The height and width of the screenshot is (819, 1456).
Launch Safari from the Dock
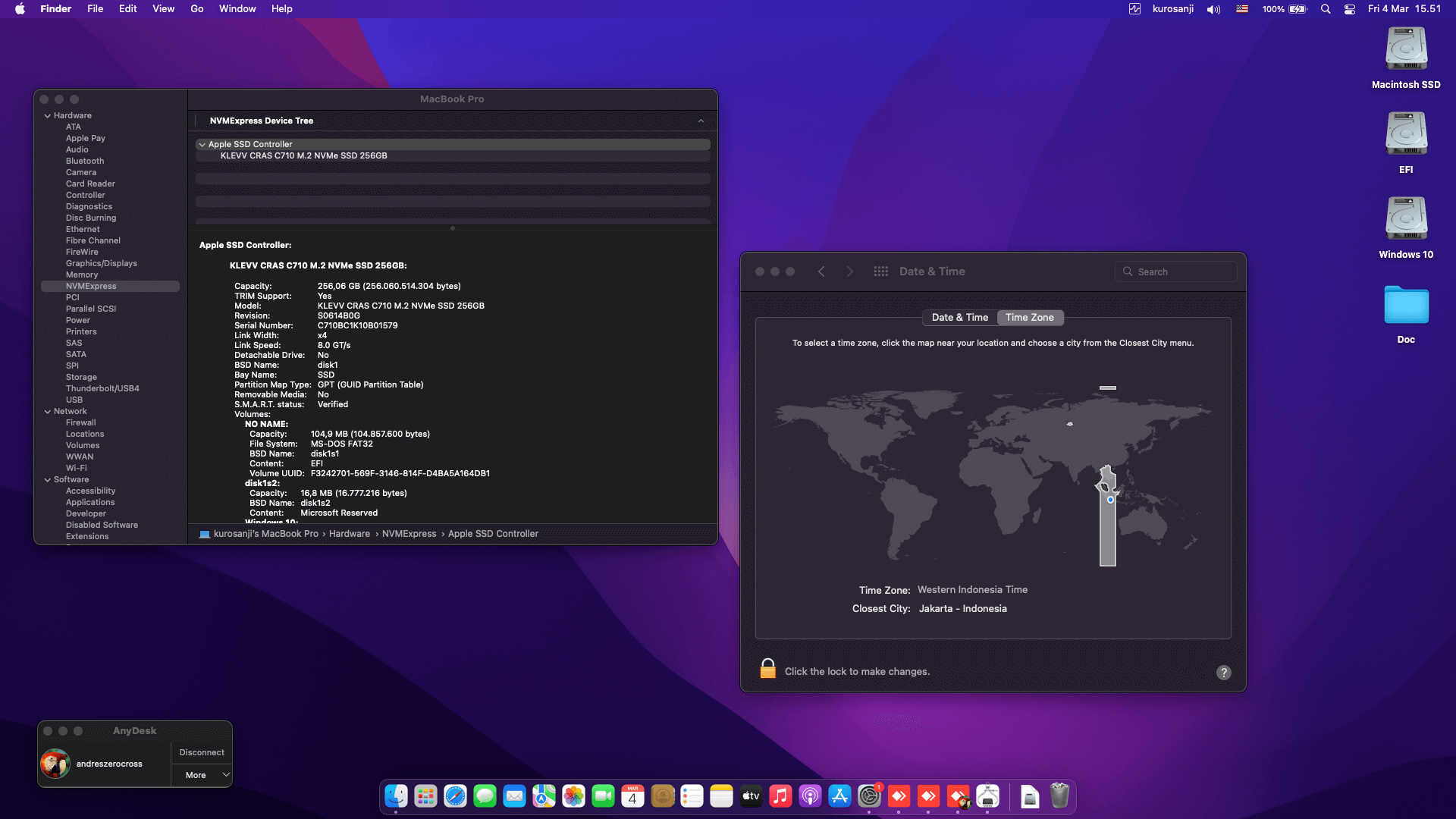click(x=453, y=796)
